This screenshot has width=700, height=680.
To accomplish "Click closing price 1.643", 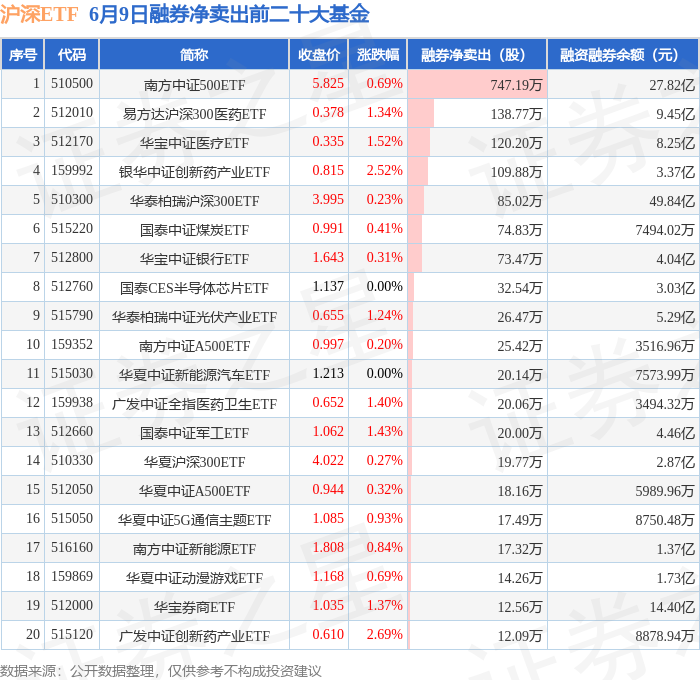I will pos(328,258).
